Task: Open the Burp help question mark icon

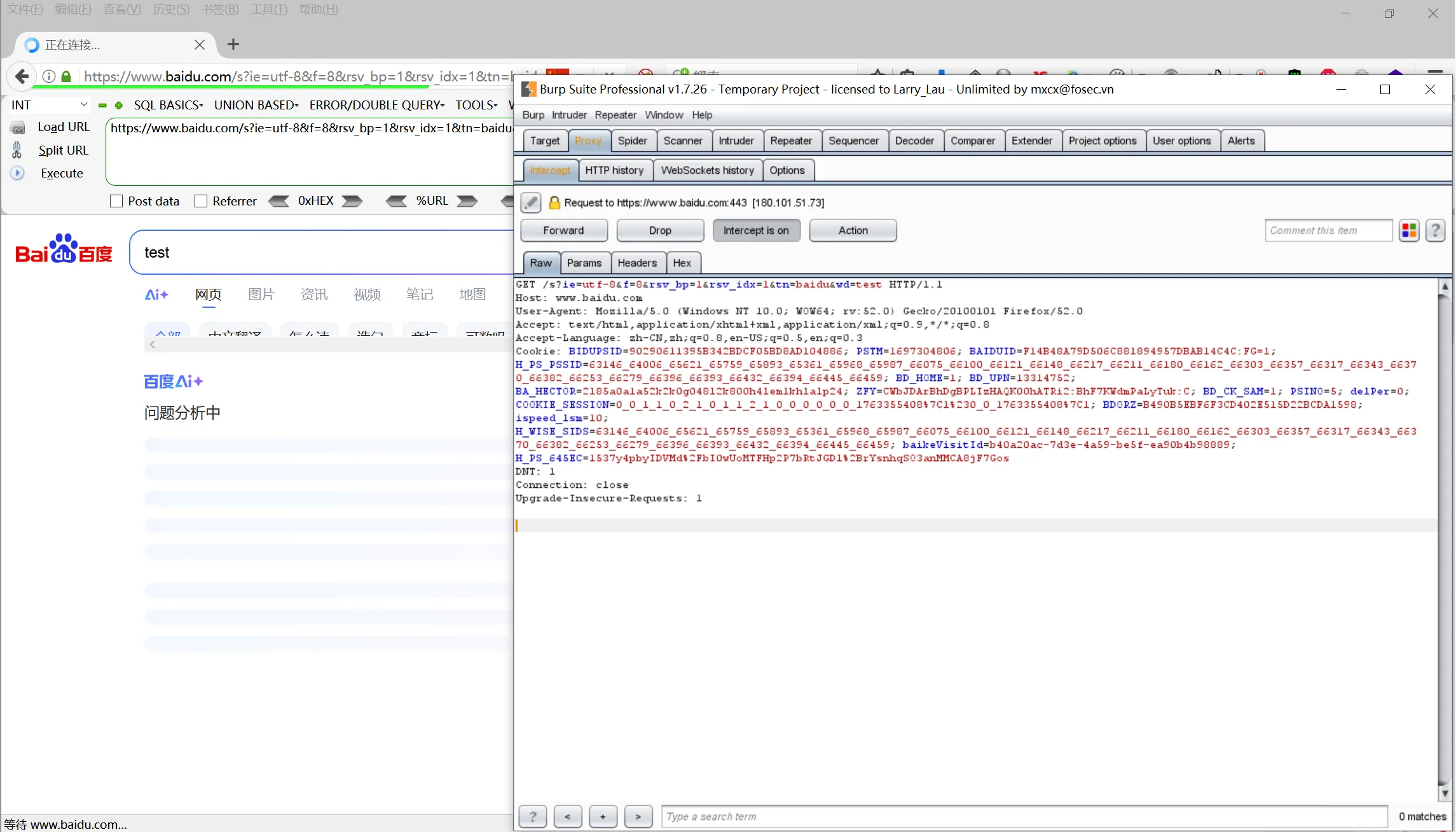Action: 1435,230
